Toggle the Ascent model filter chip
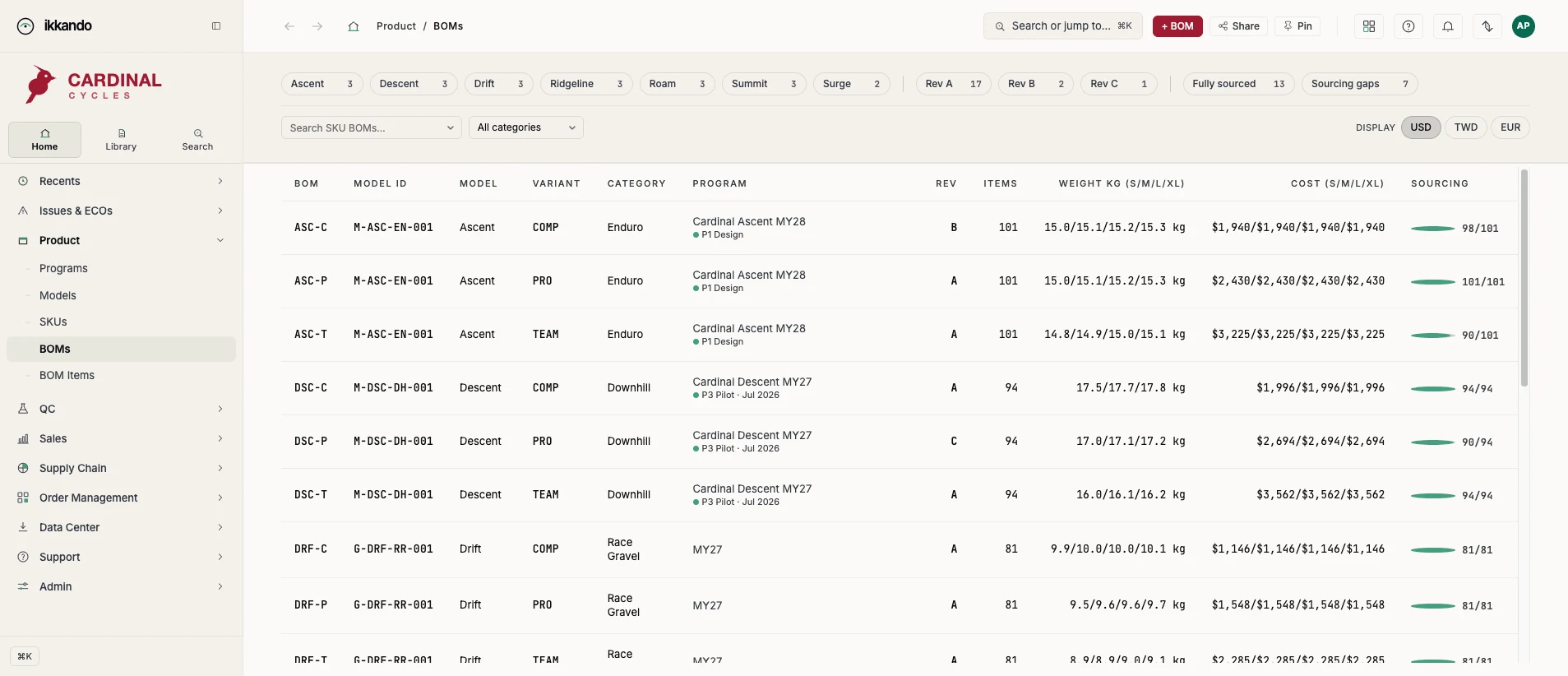The width and height of the screenshot is (1568, 676). pyautogui.click(x=322, y=84)
